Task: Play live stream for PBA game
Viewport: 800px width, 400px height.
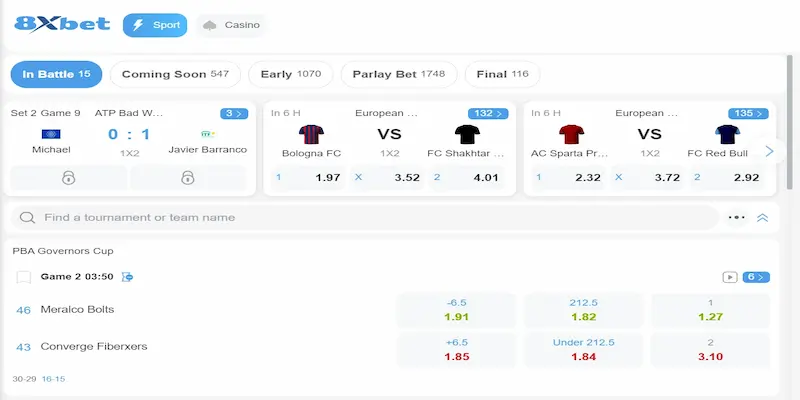Action: point(729,277)
